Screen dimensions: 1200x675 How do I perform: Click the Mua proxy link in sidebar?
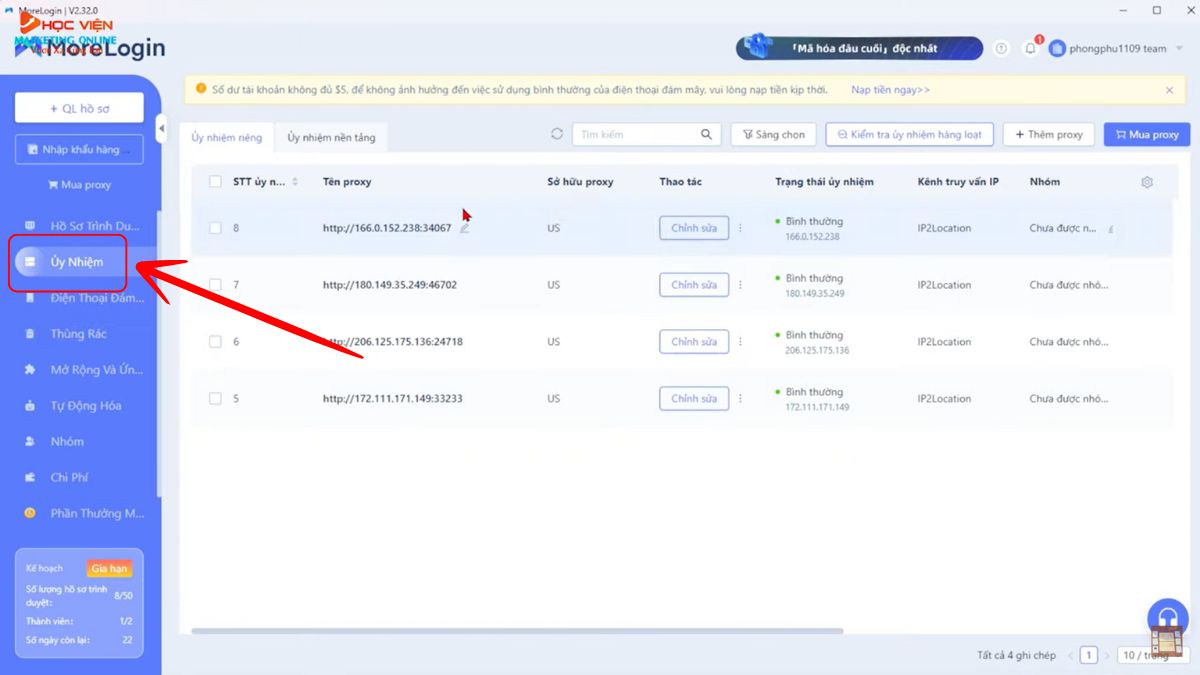pyautogui.click(x=79, y=185)
